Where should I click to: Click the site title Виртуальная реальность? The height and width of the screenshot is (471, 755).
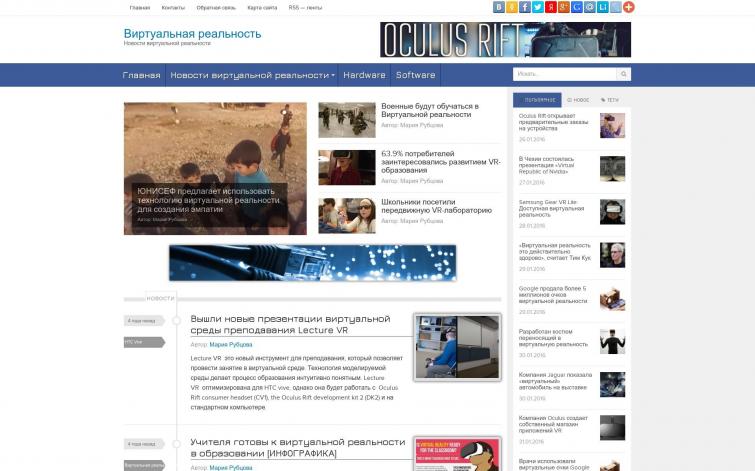(192, 34)
